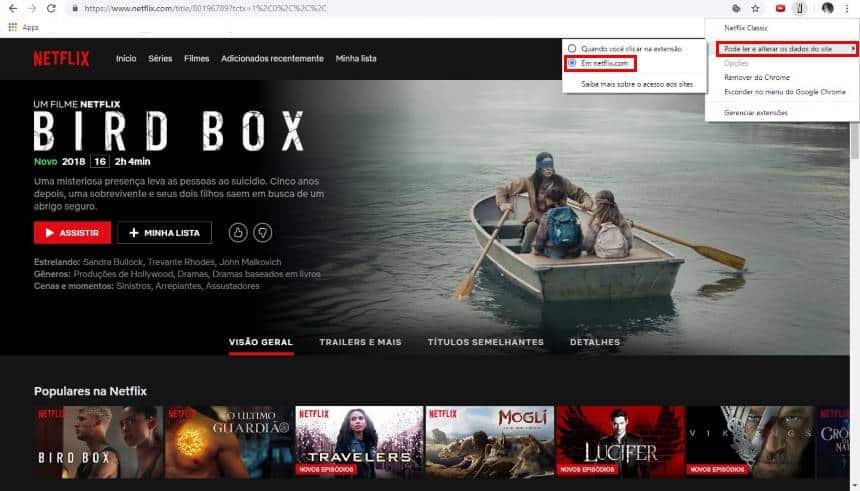Open the Apps grid shortcut in bookmarks bar
Screen dimensions: 860x491
(x=13, y=27)
